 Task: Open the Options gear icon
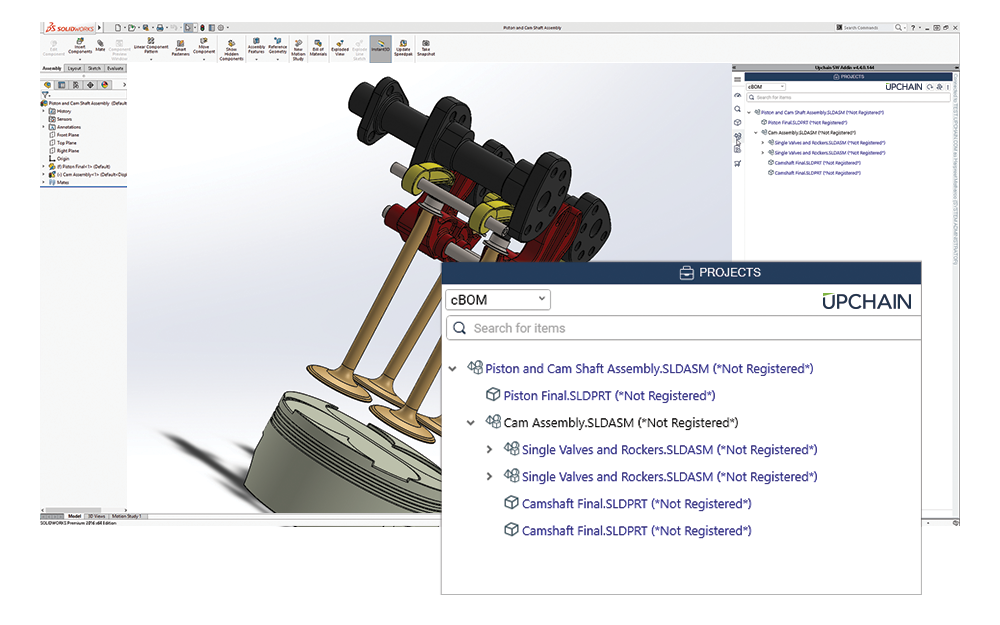click(221, 27)
